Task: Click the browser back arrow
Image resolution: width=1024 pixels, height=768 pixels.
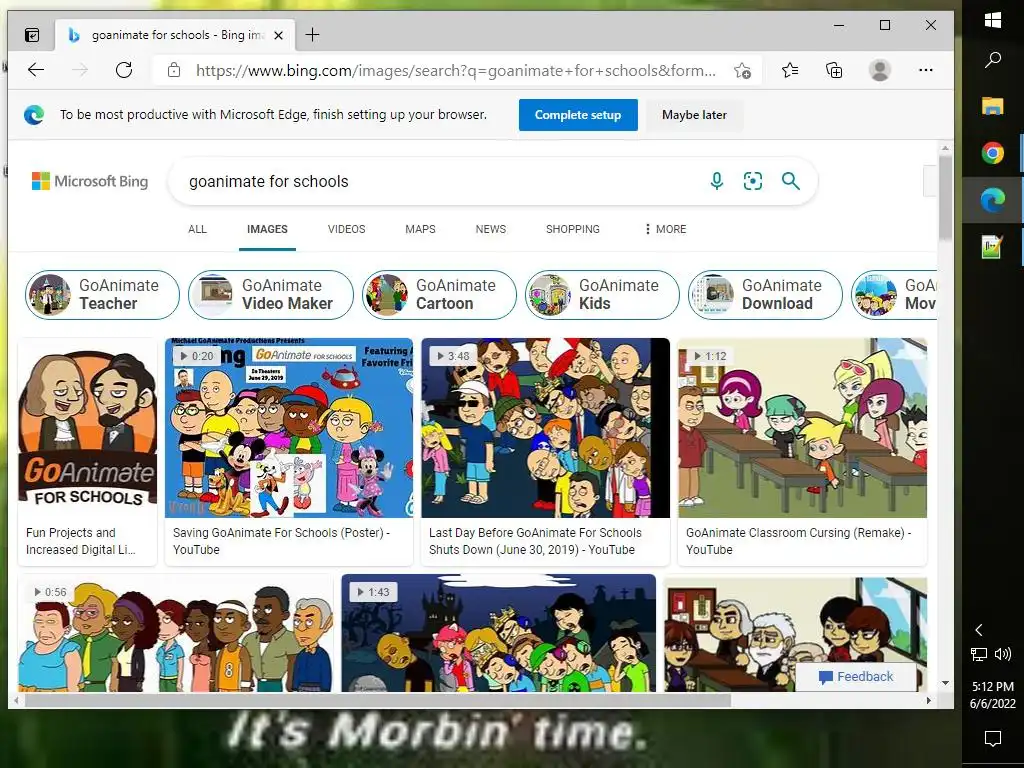Action: (x=36, y=70)
